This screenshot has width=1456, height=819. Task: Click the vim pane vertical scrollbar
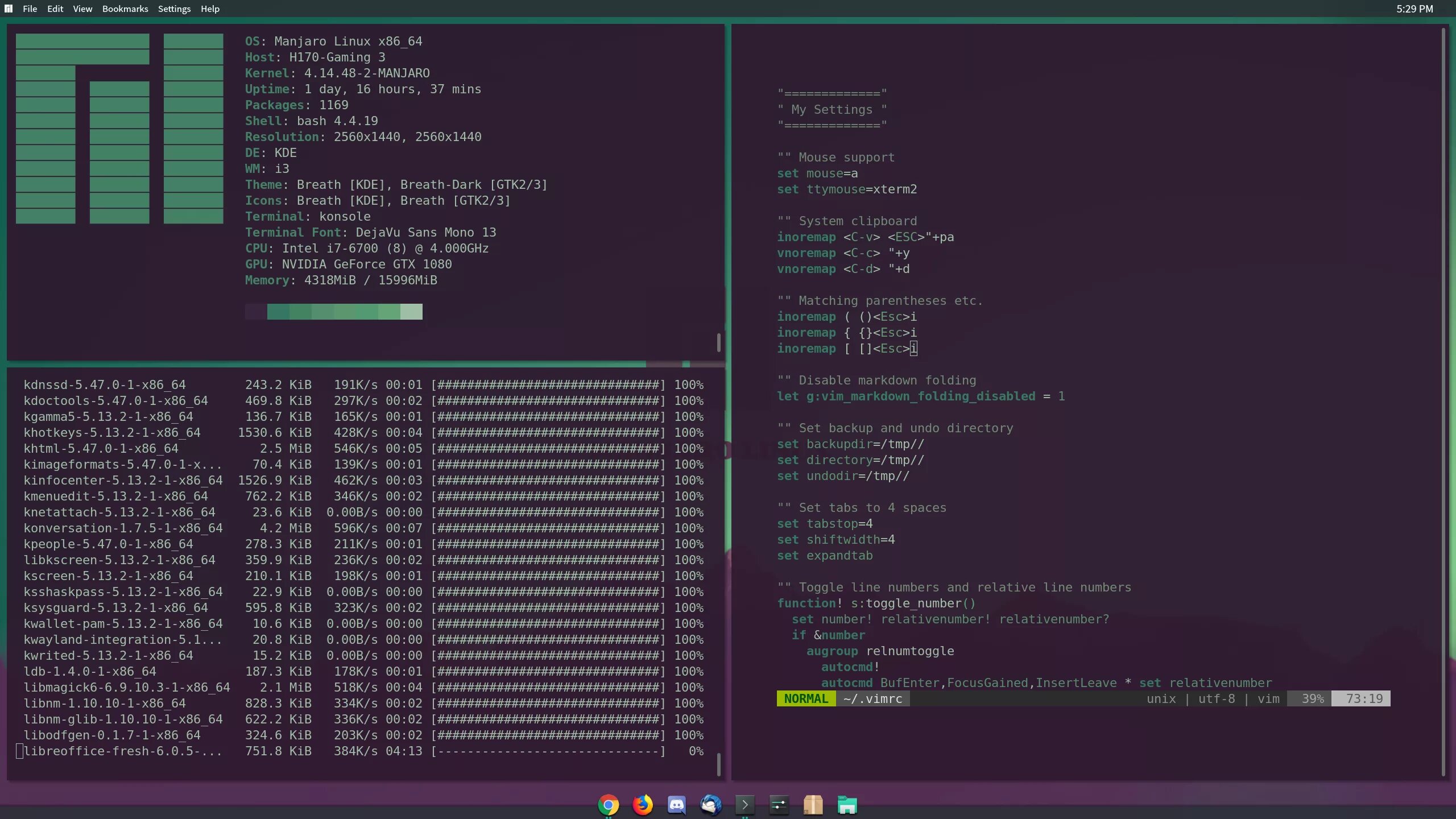[1443, 398]
